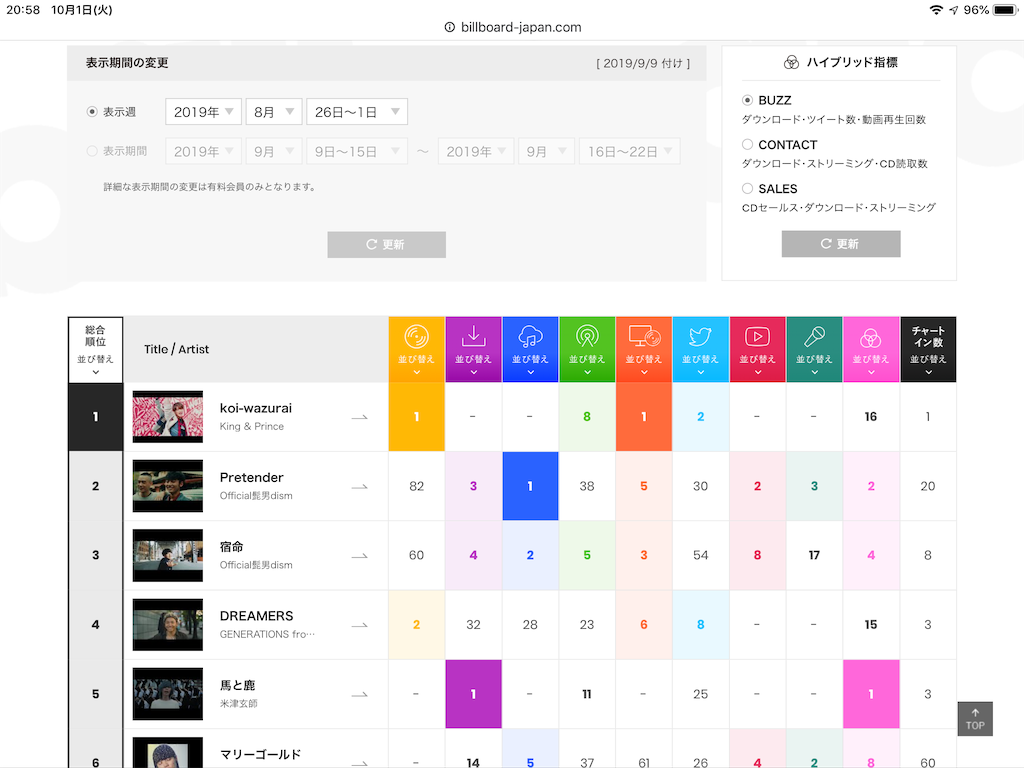Open the 16日〜22日 dropdown

[630, 151]
